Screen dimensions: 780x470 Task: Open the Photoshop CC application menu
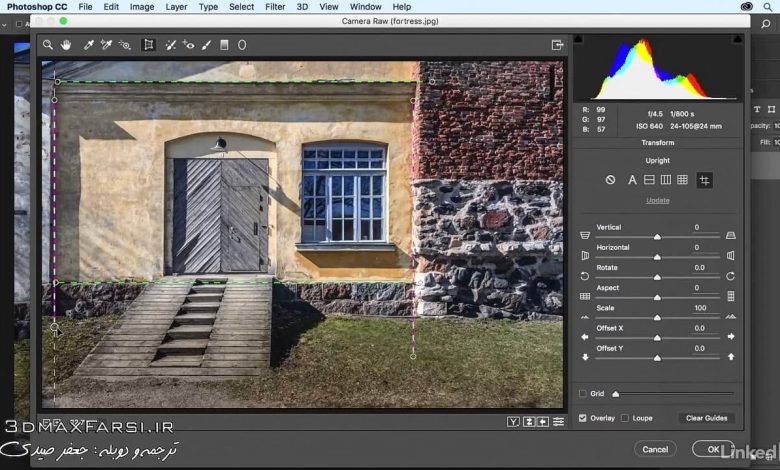[x=37, y=6]
